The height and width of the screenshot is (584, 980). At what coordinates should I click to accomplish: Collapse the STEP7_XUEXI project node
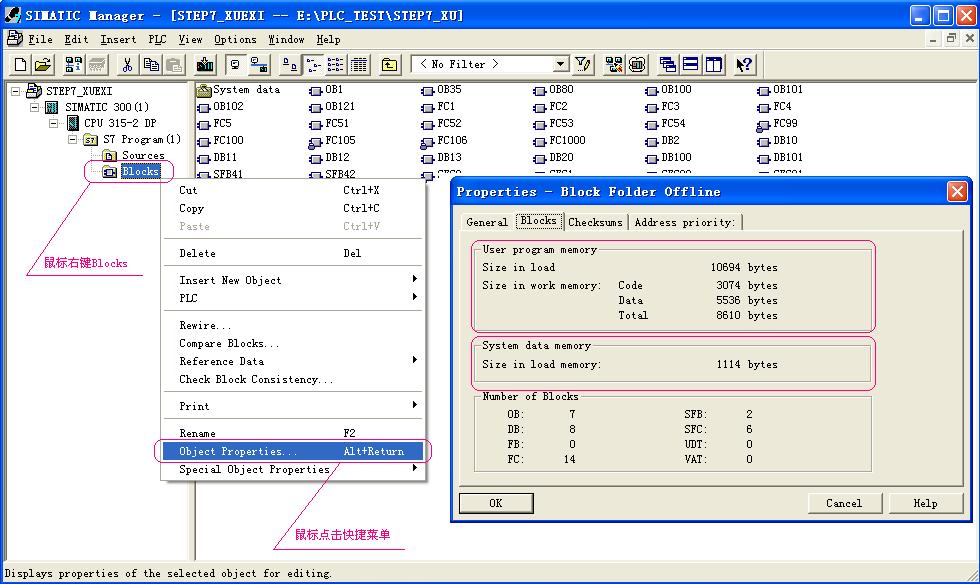[16, 91]
